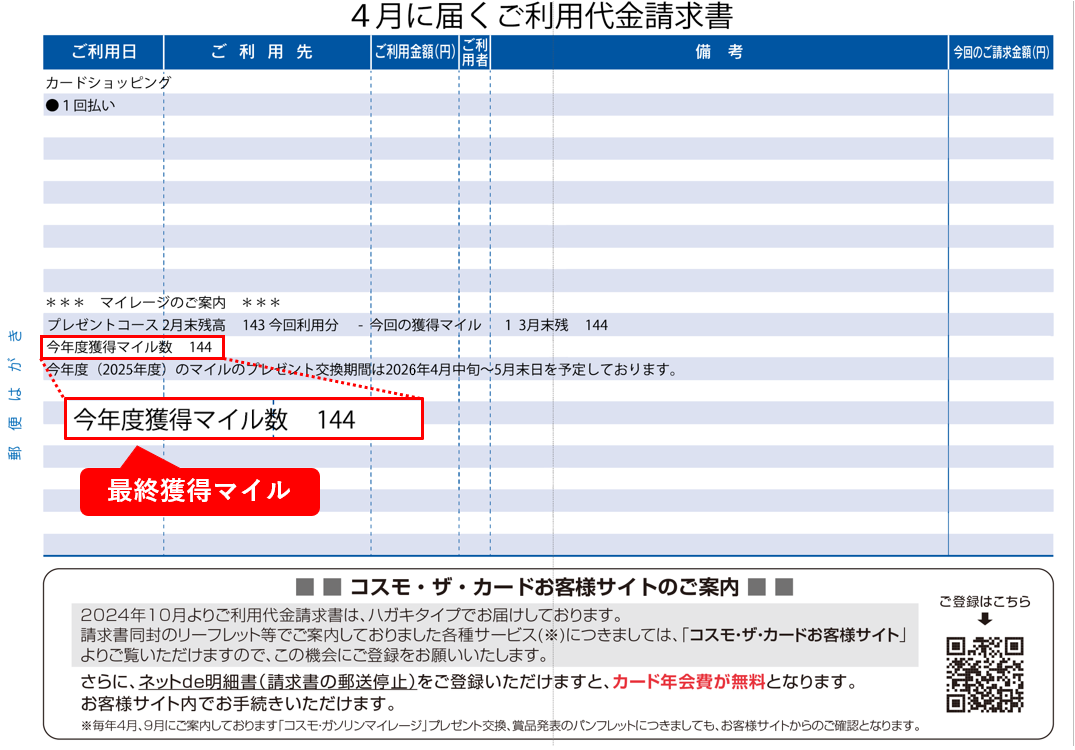The width and height of the screenshot is (1075, 750).
Task: Click the ご利用者 column header
Action: [475, 52]
